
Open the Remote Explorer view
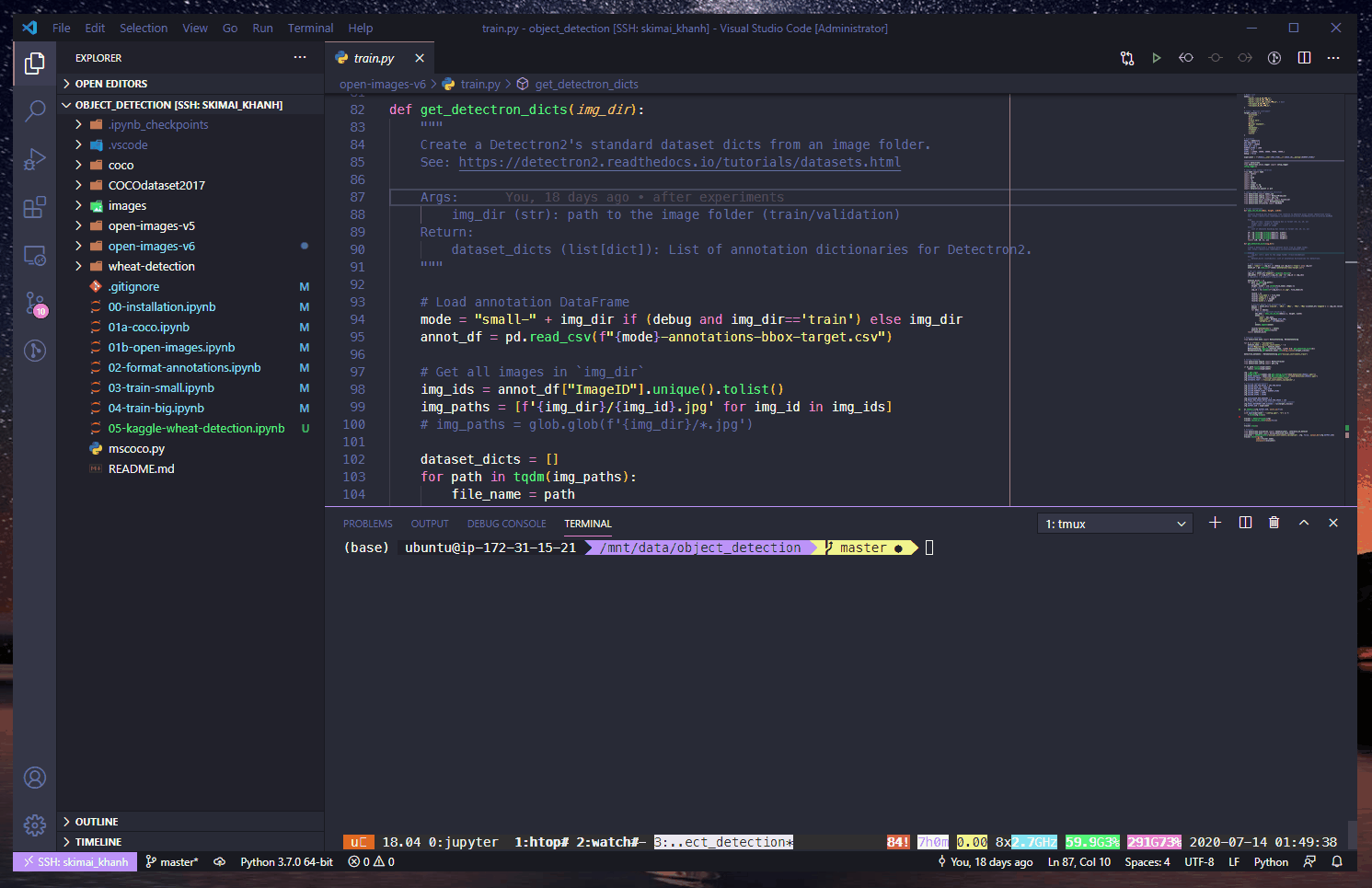click(35, 256)
